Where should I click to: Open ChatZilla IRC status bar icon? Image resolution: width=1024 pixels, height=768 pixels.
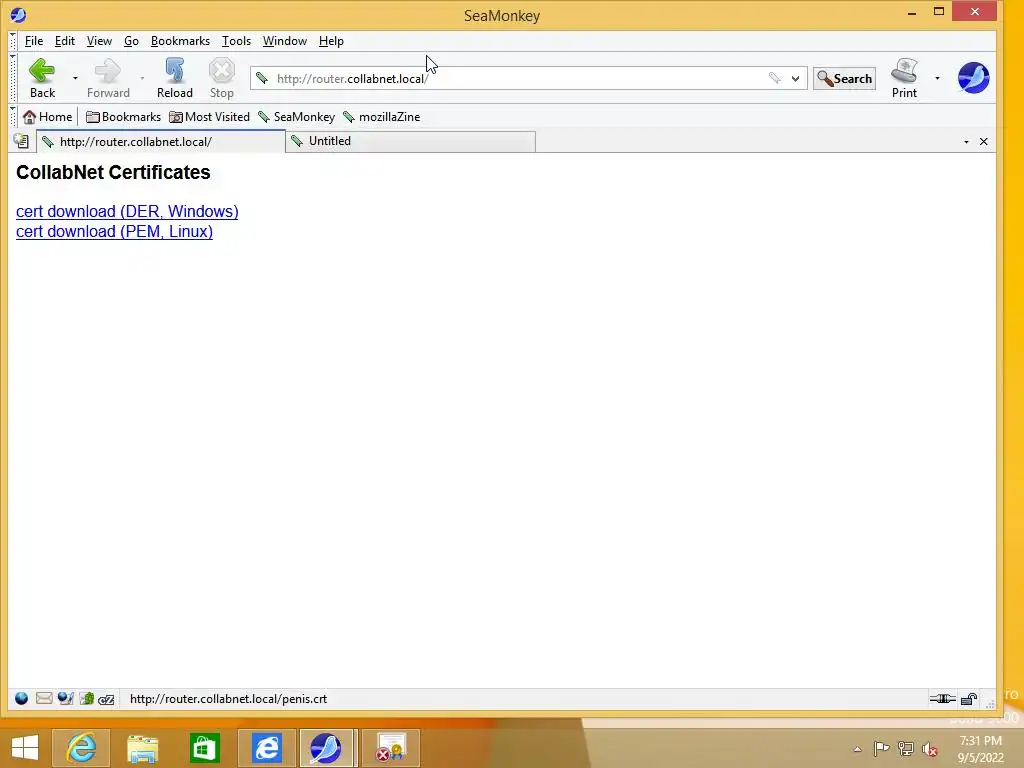(106, 699)
